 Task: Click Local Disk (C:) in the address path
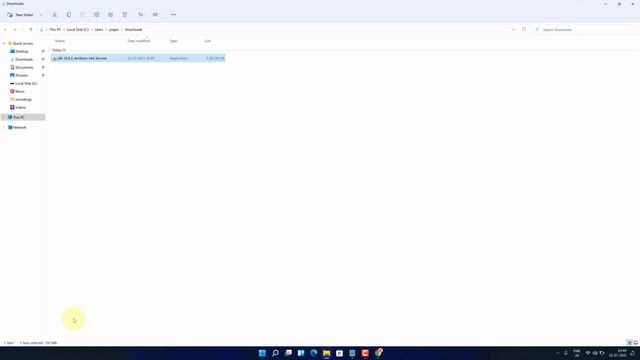pyautogui.click(x=78, y=29)
